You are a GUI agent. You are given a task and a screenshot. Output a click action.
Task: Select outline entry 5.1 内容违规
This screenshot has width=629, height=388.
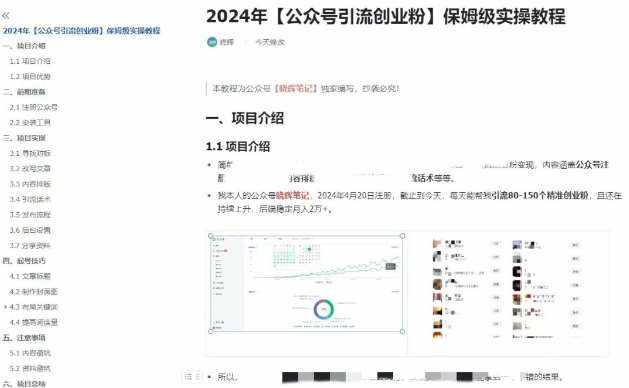coord(30,353)
